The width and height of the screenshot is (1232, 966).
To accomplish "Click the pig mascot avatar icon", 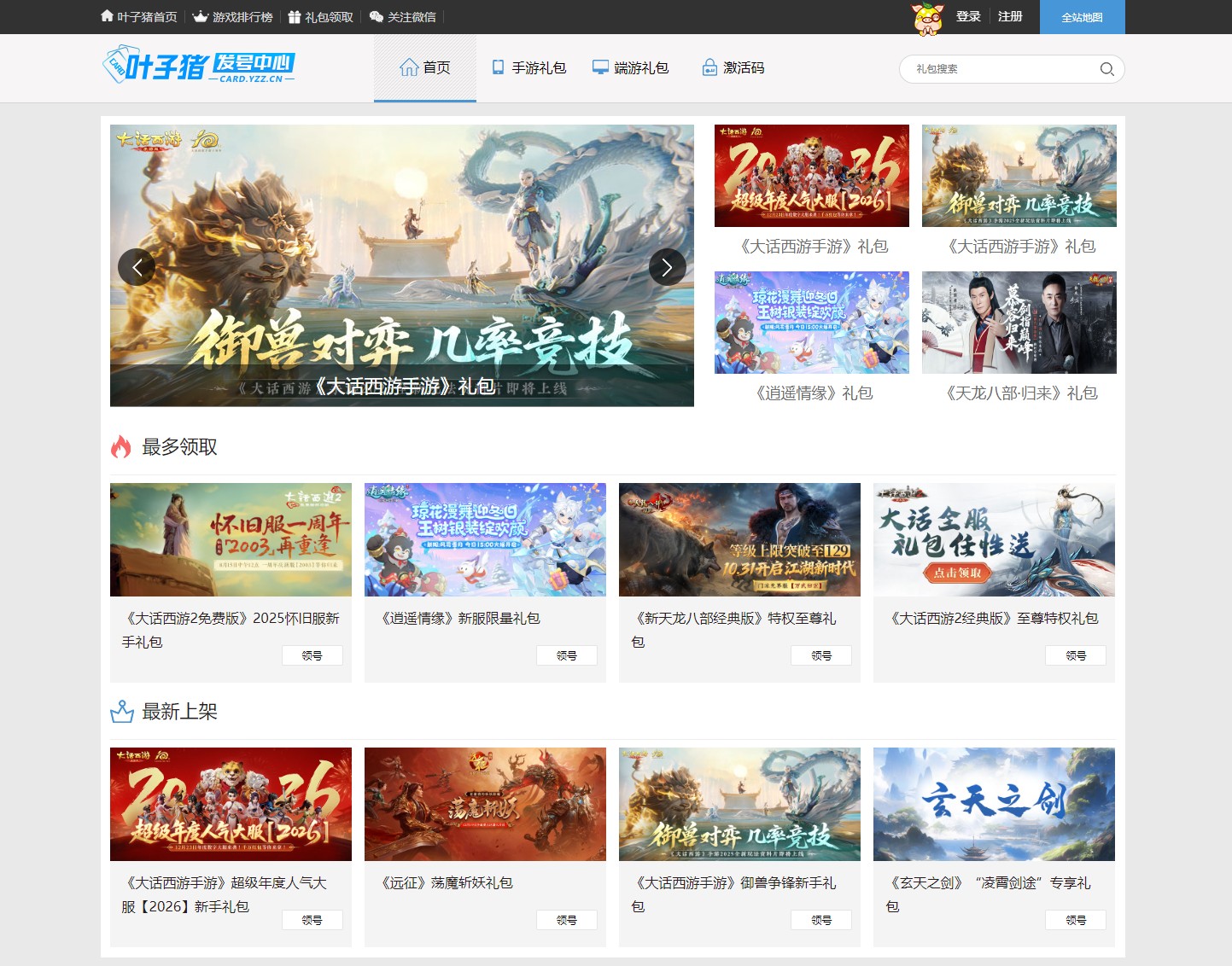I will click(x=928, y=18).
